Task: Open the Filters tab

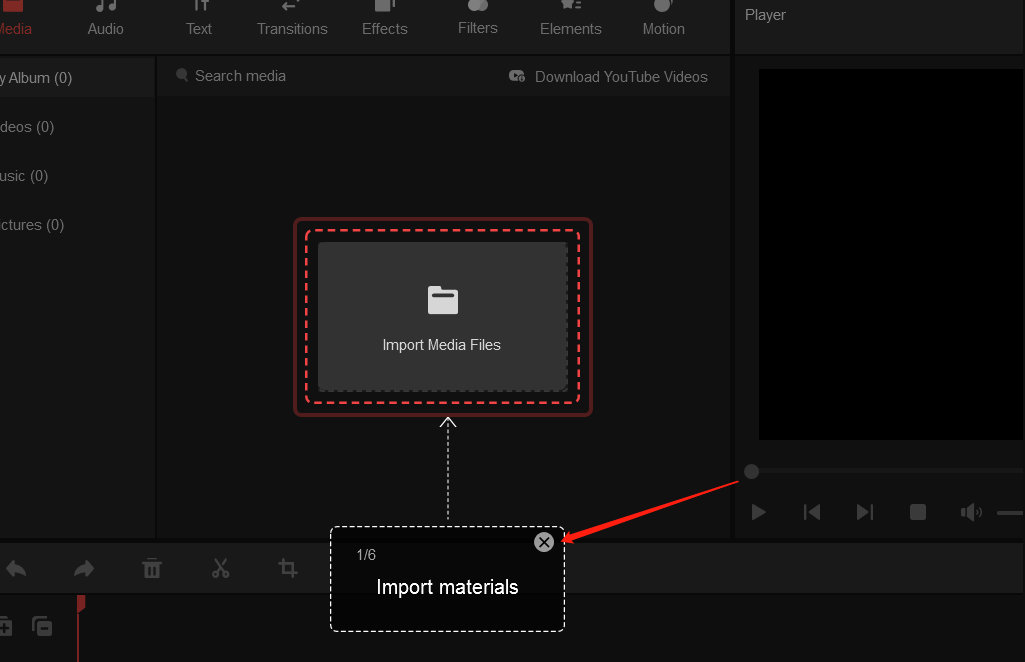Action: point(478,18)
